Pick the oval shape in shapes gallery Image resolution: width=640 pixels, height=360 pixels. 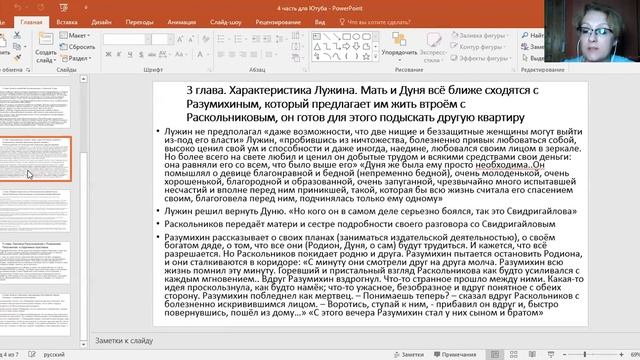356,37
